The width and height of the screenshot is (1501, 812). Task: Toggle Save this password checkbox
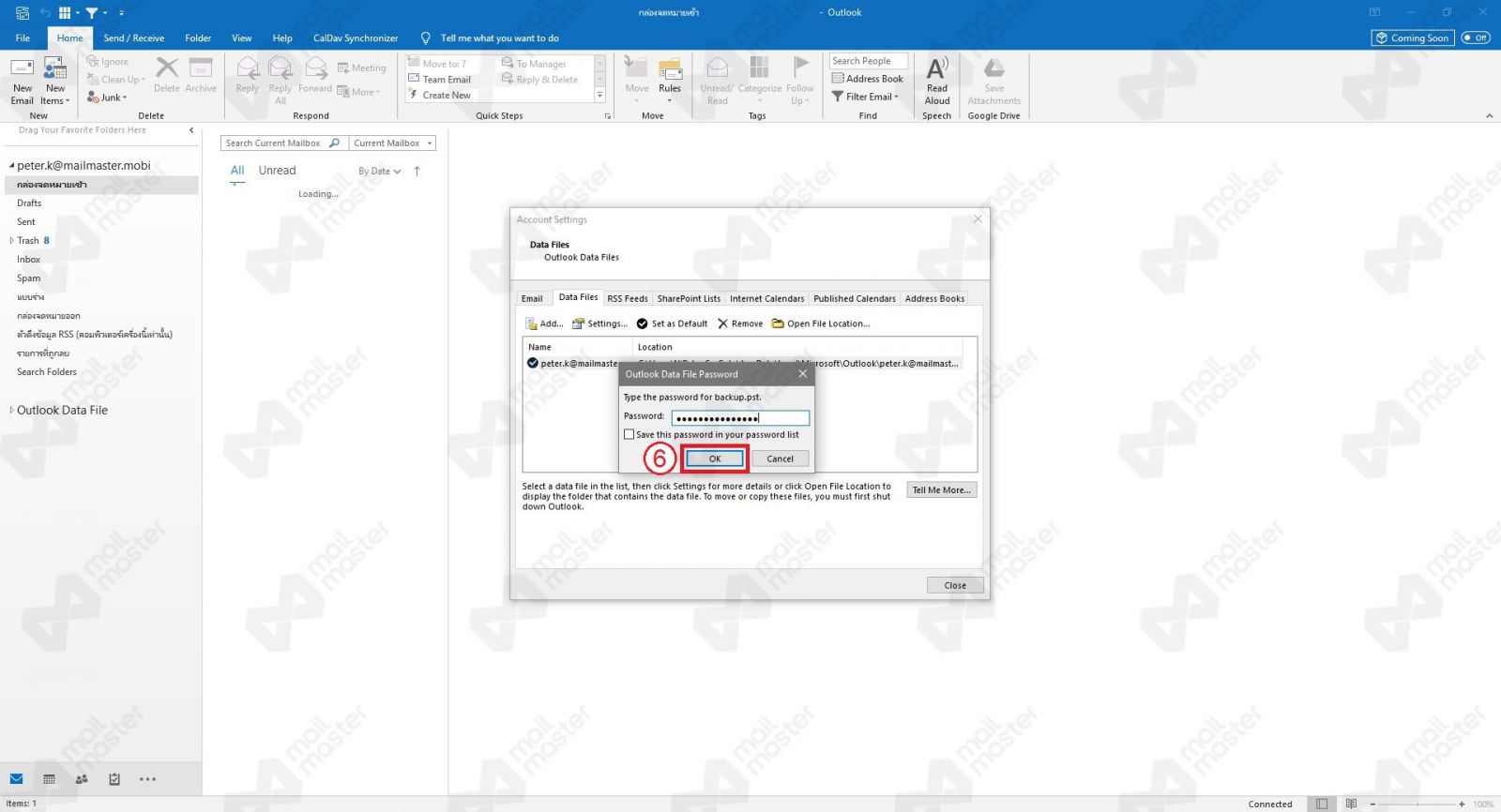point(629,435)
